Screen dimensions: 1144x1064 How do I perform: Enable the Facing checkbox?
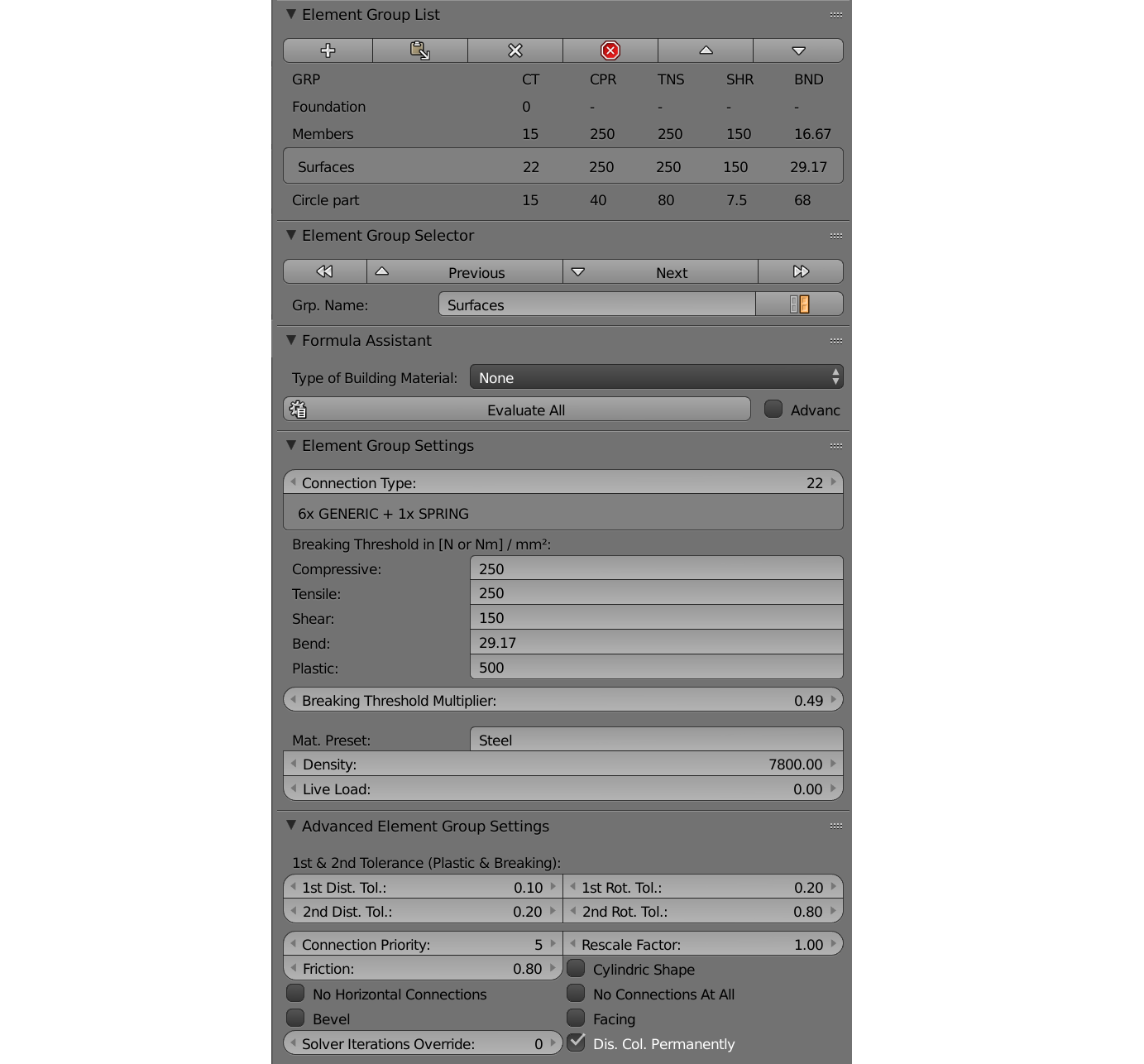coord(577,1018)
